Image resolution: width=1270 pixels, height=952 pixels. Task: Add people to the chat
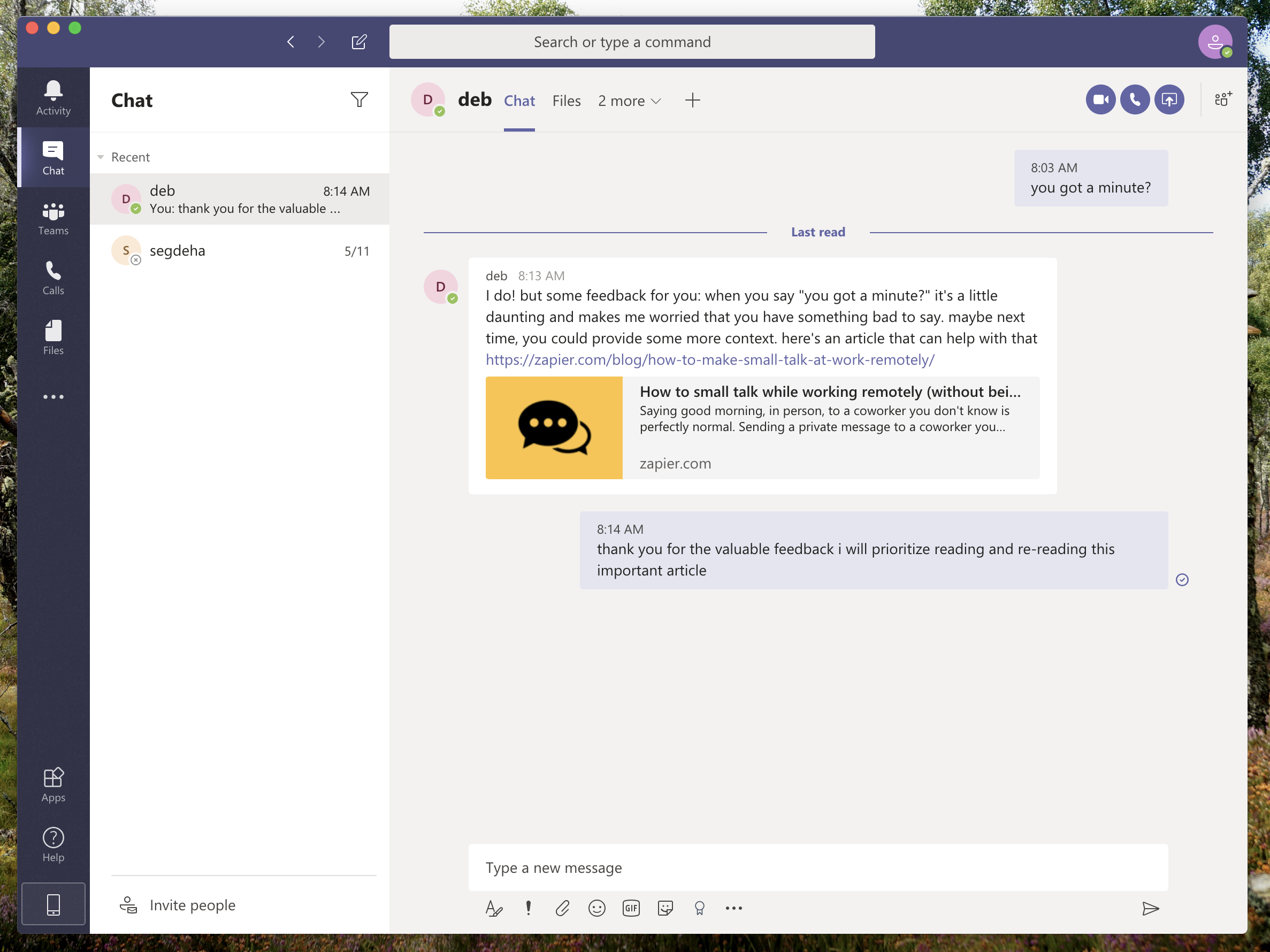pos(1223,99)
